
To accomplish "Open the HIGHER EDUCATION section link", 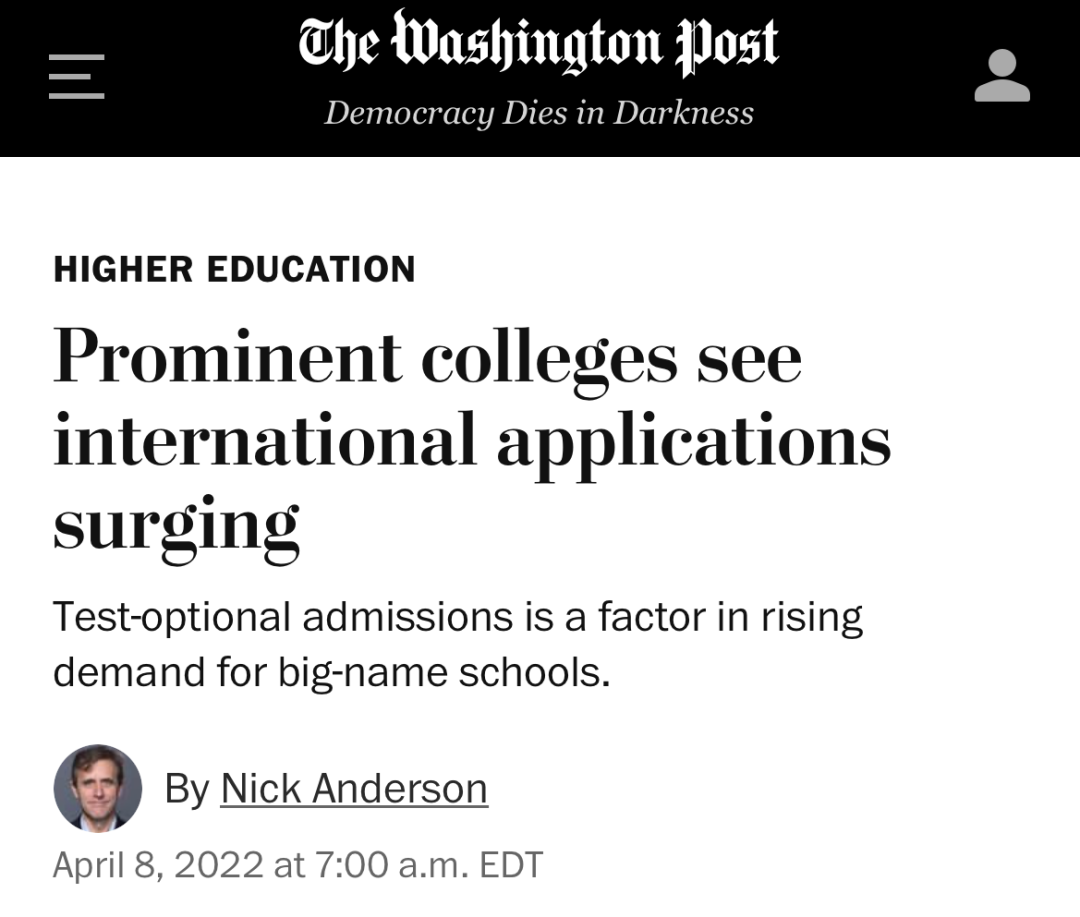I will [234, 269].
